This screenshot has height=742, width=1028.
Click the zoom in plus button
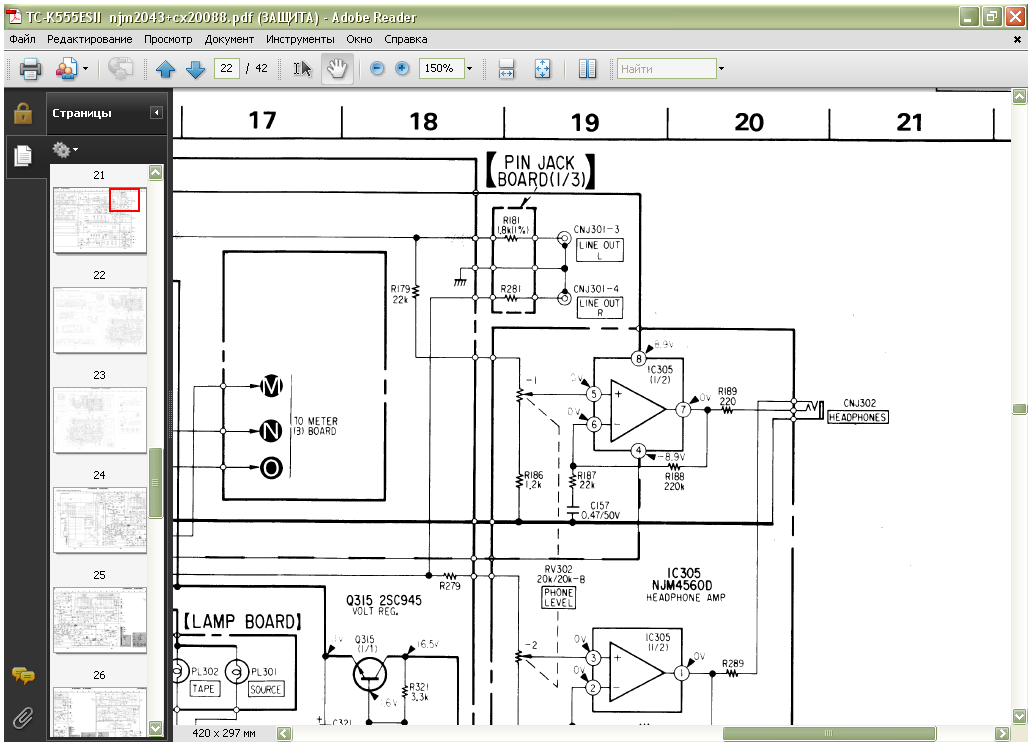coord(403,68)
